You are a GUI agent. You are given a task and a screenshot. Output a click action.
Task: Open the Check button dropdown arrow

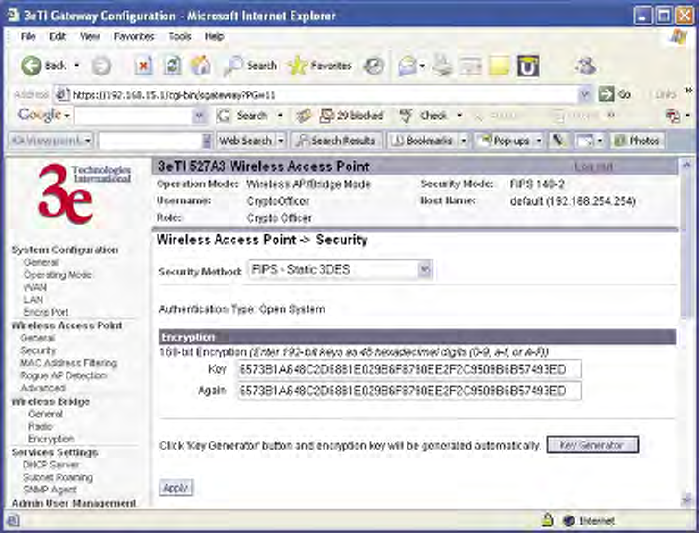(459, 116)
